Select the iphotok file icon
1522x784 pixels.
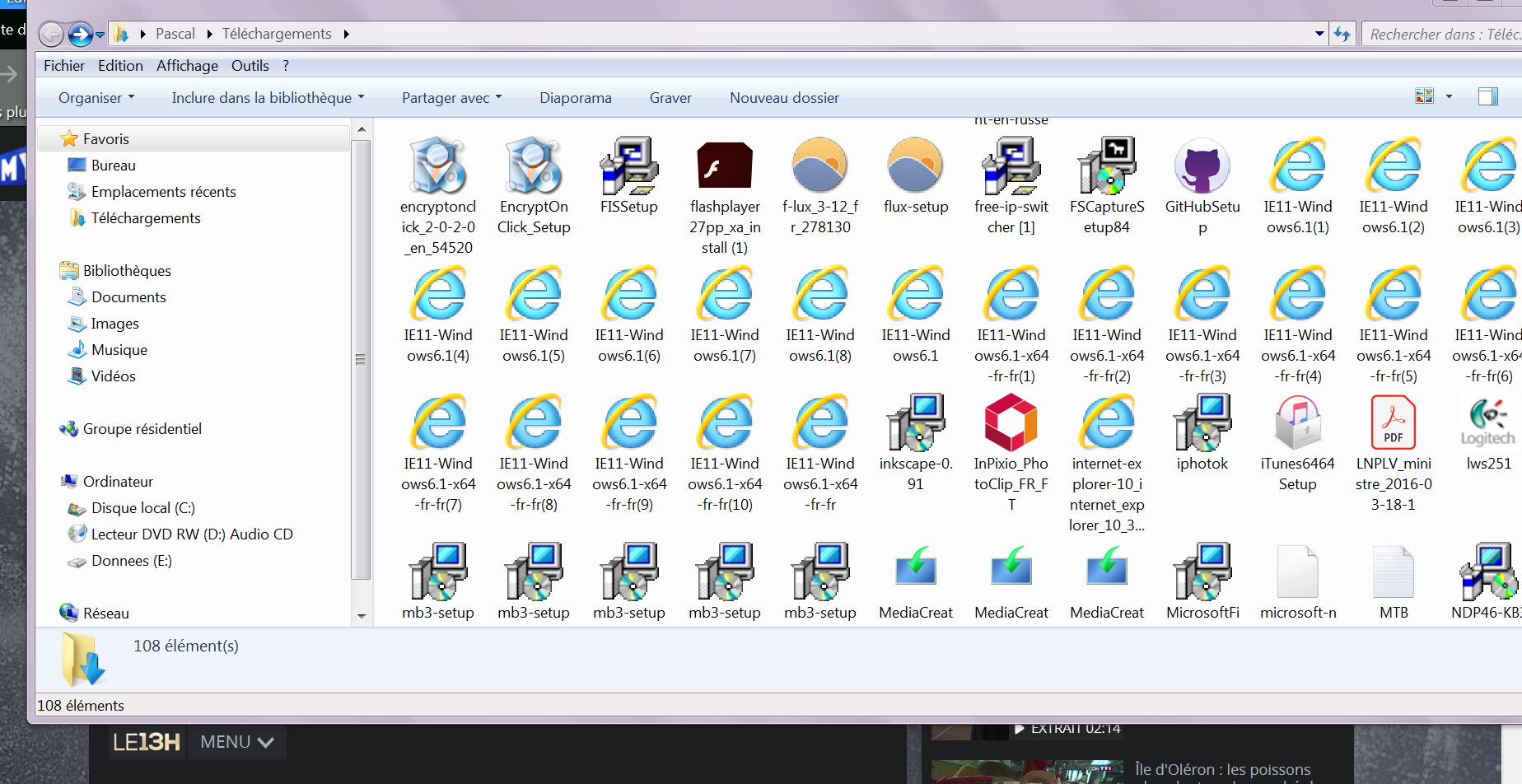click(1202, 422)
